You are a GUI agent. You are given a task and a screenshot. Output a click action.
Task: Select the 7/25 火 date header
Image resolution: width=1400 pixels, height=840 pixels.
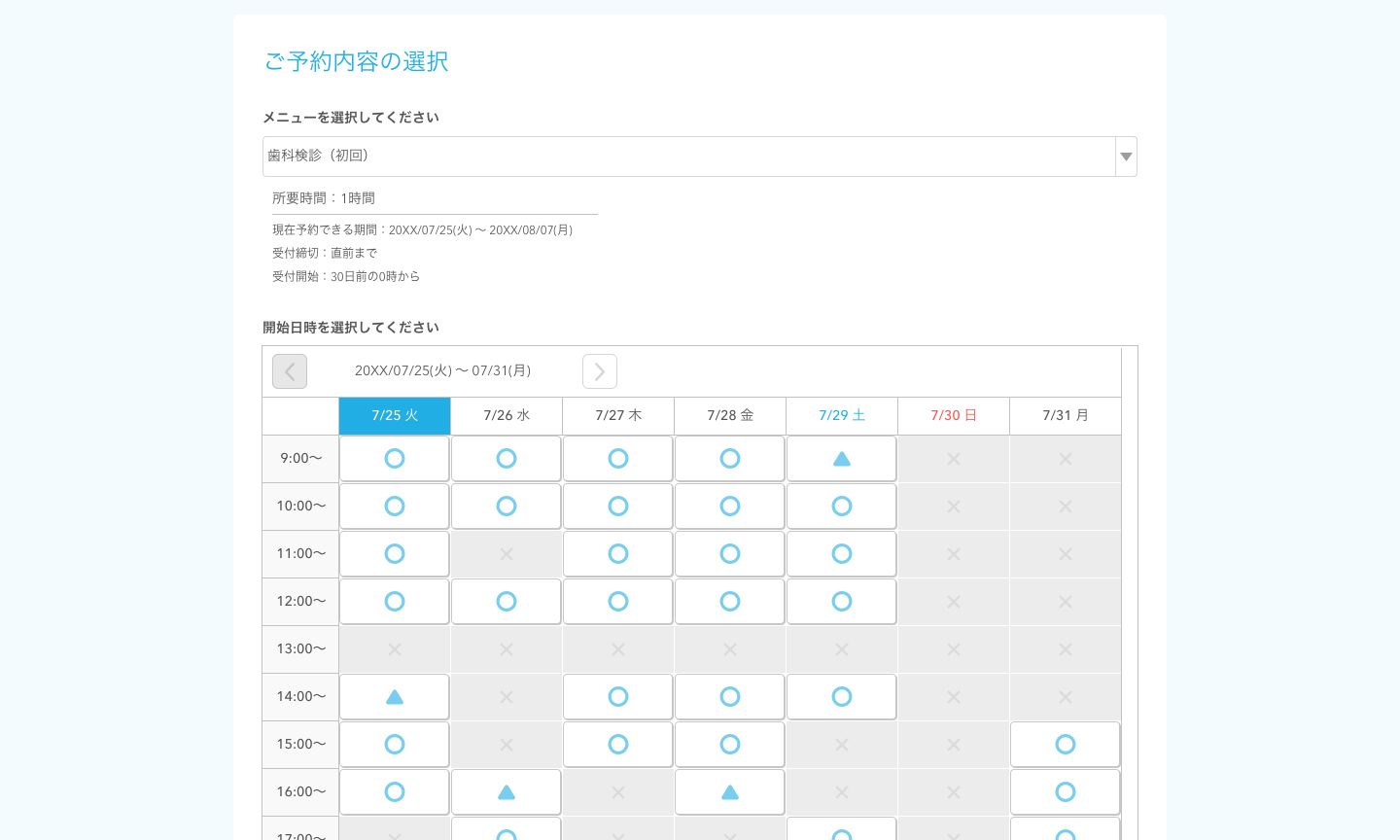click(395, 416)
